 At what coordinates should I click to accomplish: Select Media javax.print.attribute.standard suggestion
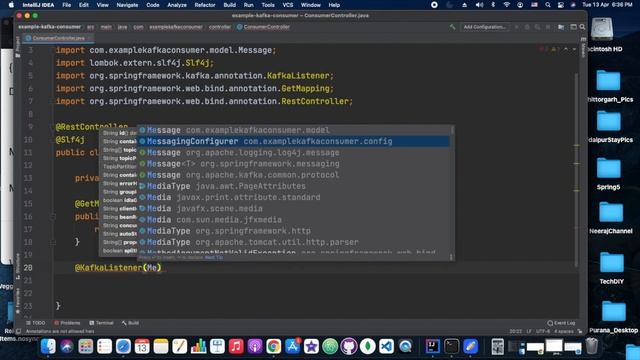pyautogui.click(x=294, y=197)
